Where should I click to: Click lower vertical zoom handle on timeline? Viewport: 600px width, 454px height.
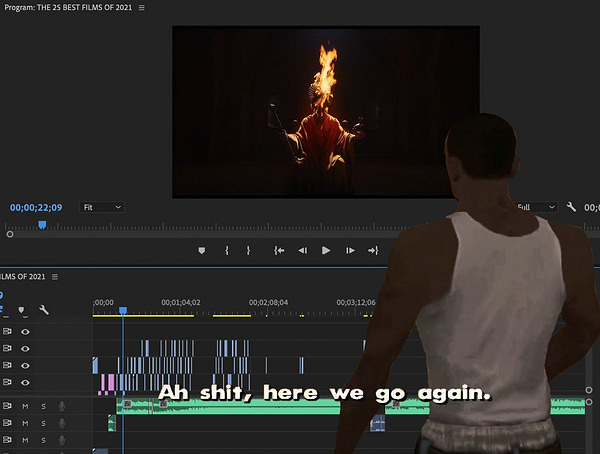589,402
